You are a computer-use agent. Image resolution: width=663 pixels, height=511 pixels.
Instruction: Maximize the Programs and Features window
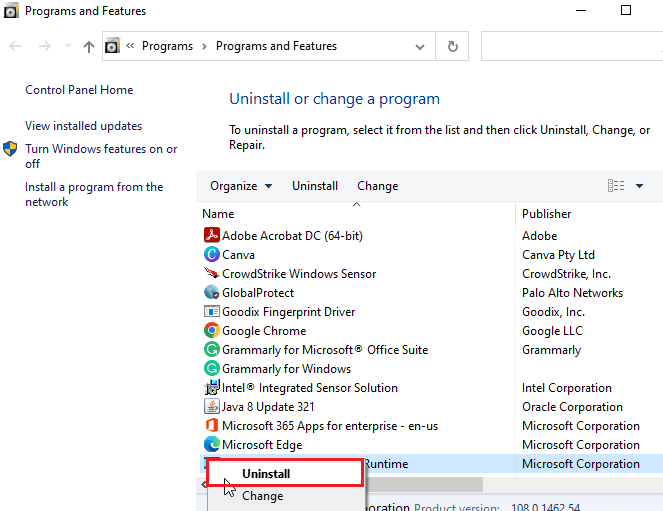[x=626, y=10]
